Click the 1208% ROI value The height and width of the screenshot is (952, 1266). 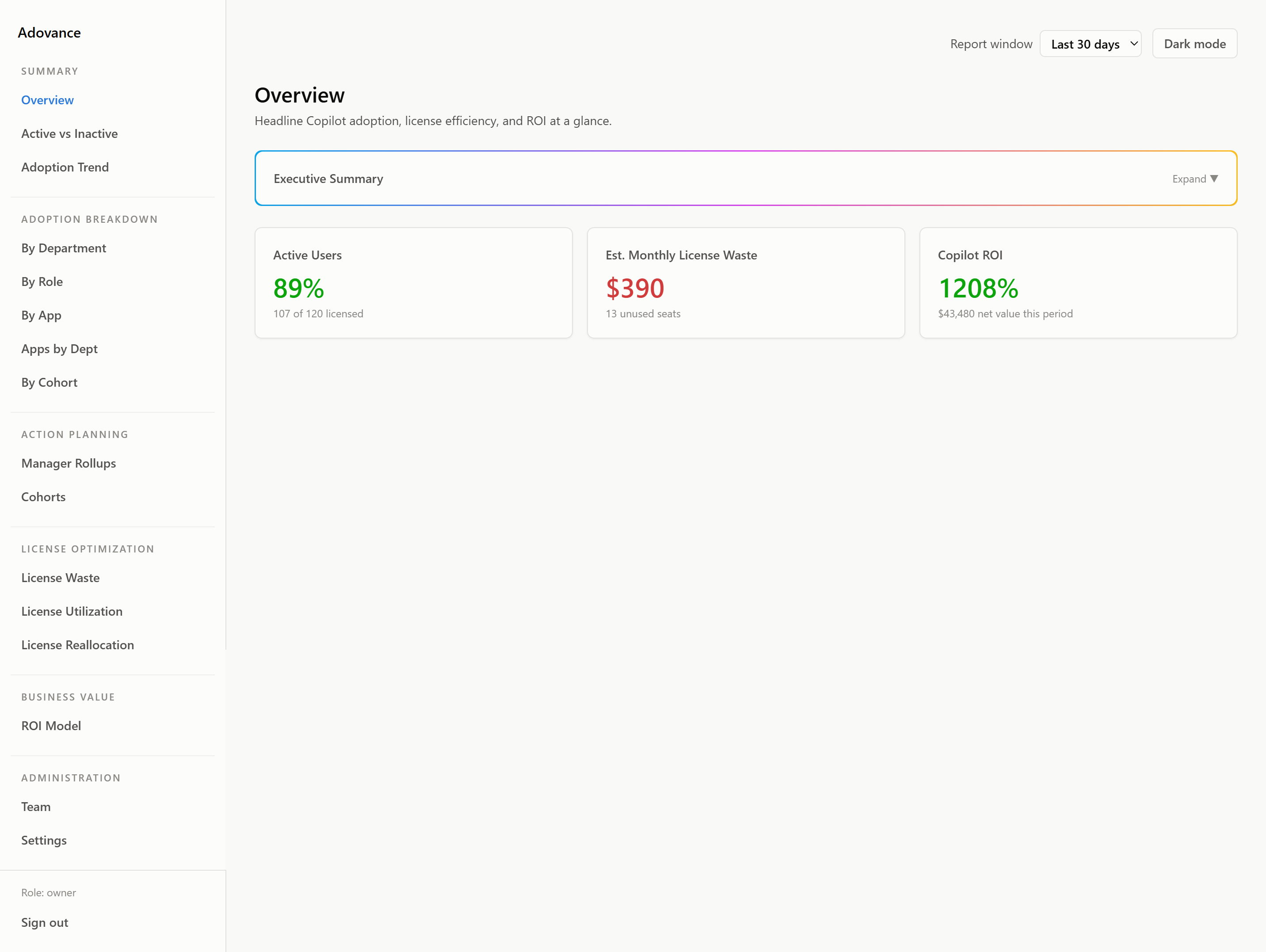click(978, 288)
